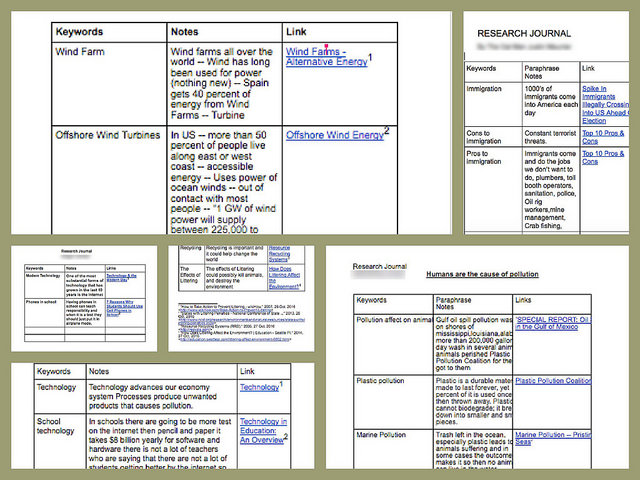Select the School technology keyword cell

point(60,441)
